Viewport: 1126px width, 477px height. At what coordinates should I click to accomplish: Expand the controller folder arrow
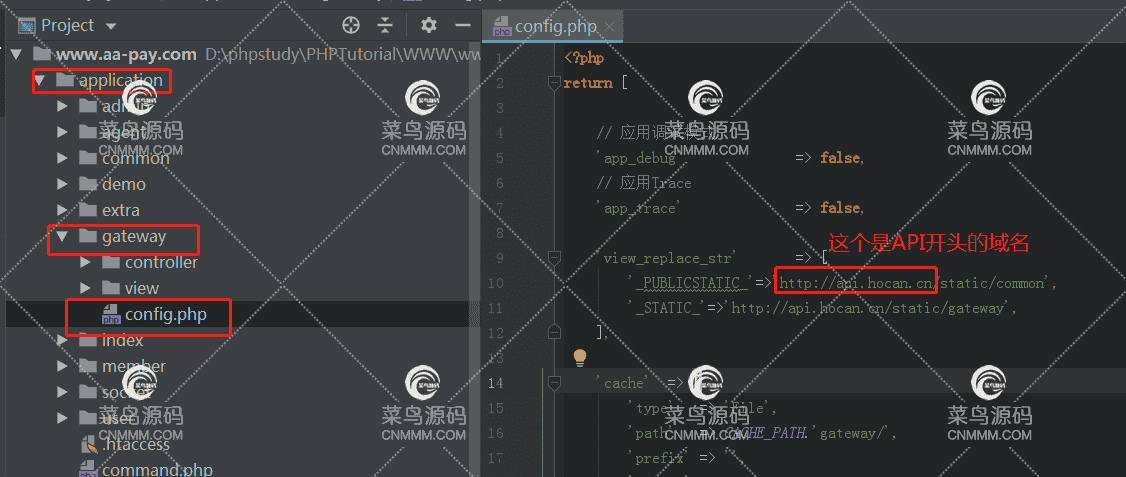click(x=85, y=262)
